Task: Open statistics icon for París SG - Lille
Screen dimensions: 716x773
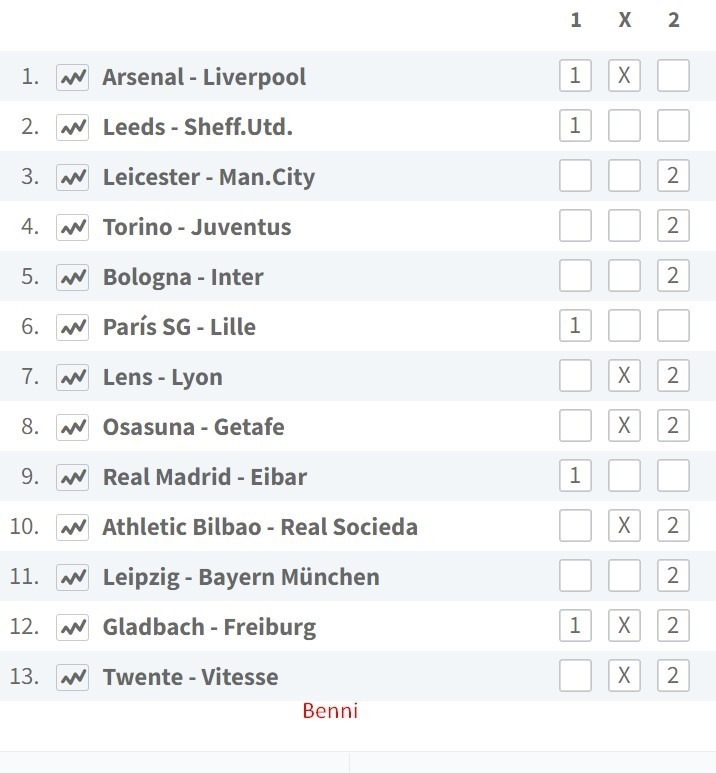Action: (72, 327)
